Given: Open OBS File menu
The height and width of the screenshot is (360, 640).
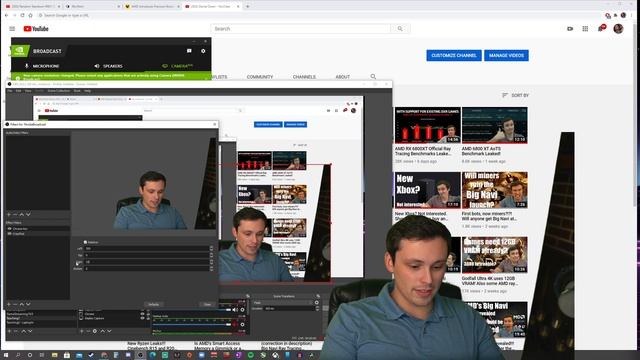Looking at the screenshot, I should [10, 91].
